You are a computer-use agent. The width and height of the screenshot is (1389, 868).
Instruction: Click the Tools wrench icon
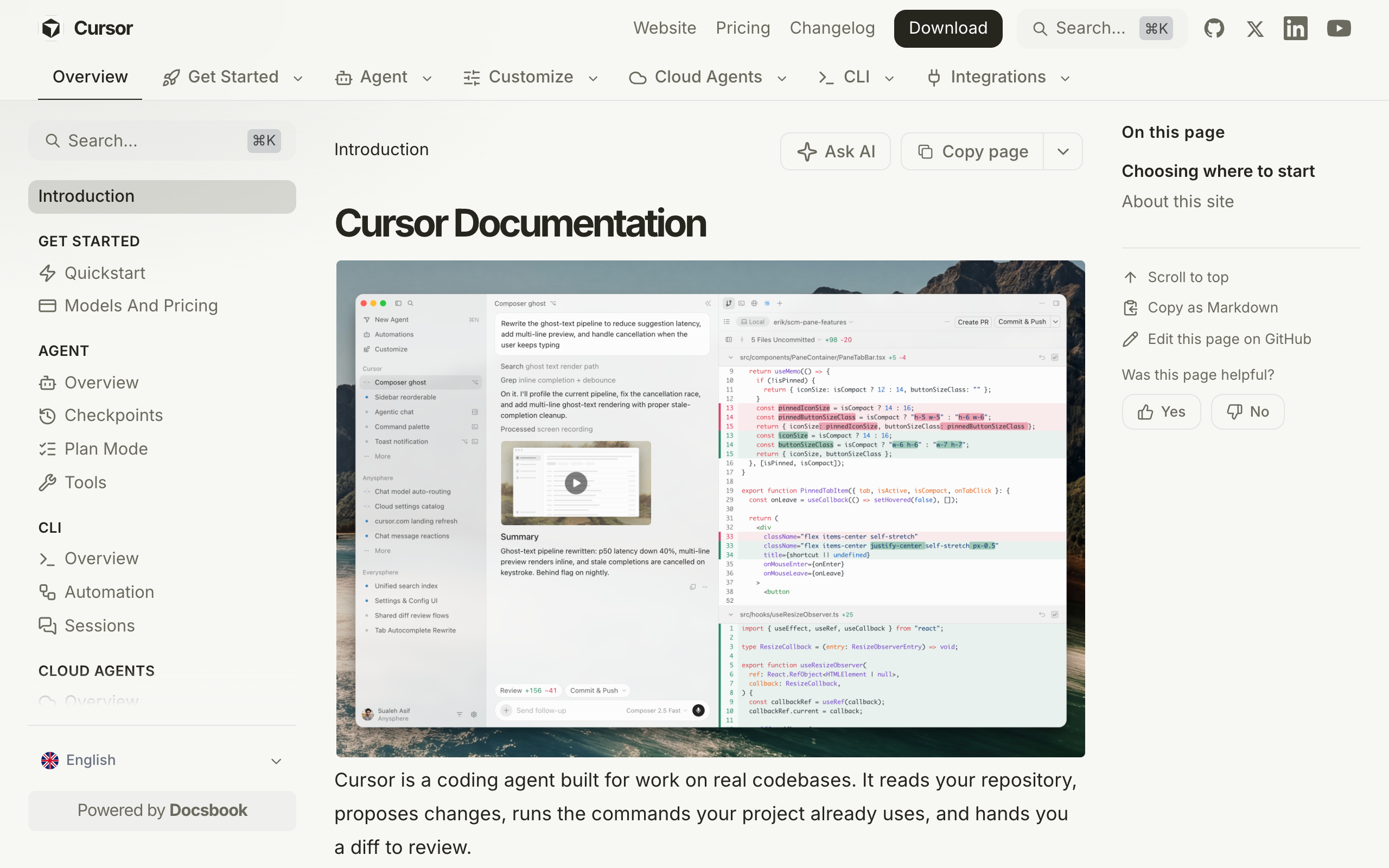click(x=48, y=483)
